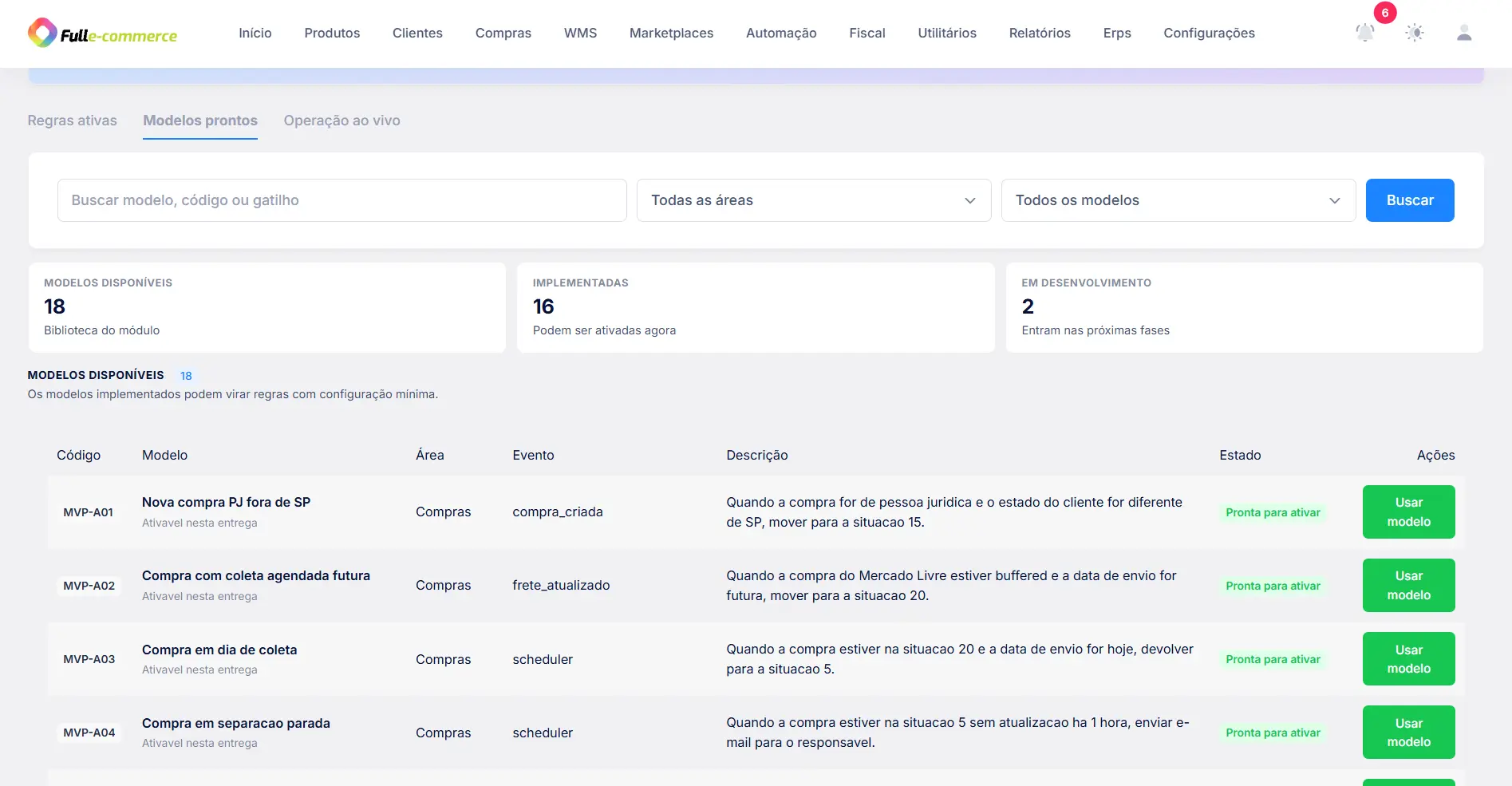
Task: Click the Evento column header
Action: [x=533, y=455]
